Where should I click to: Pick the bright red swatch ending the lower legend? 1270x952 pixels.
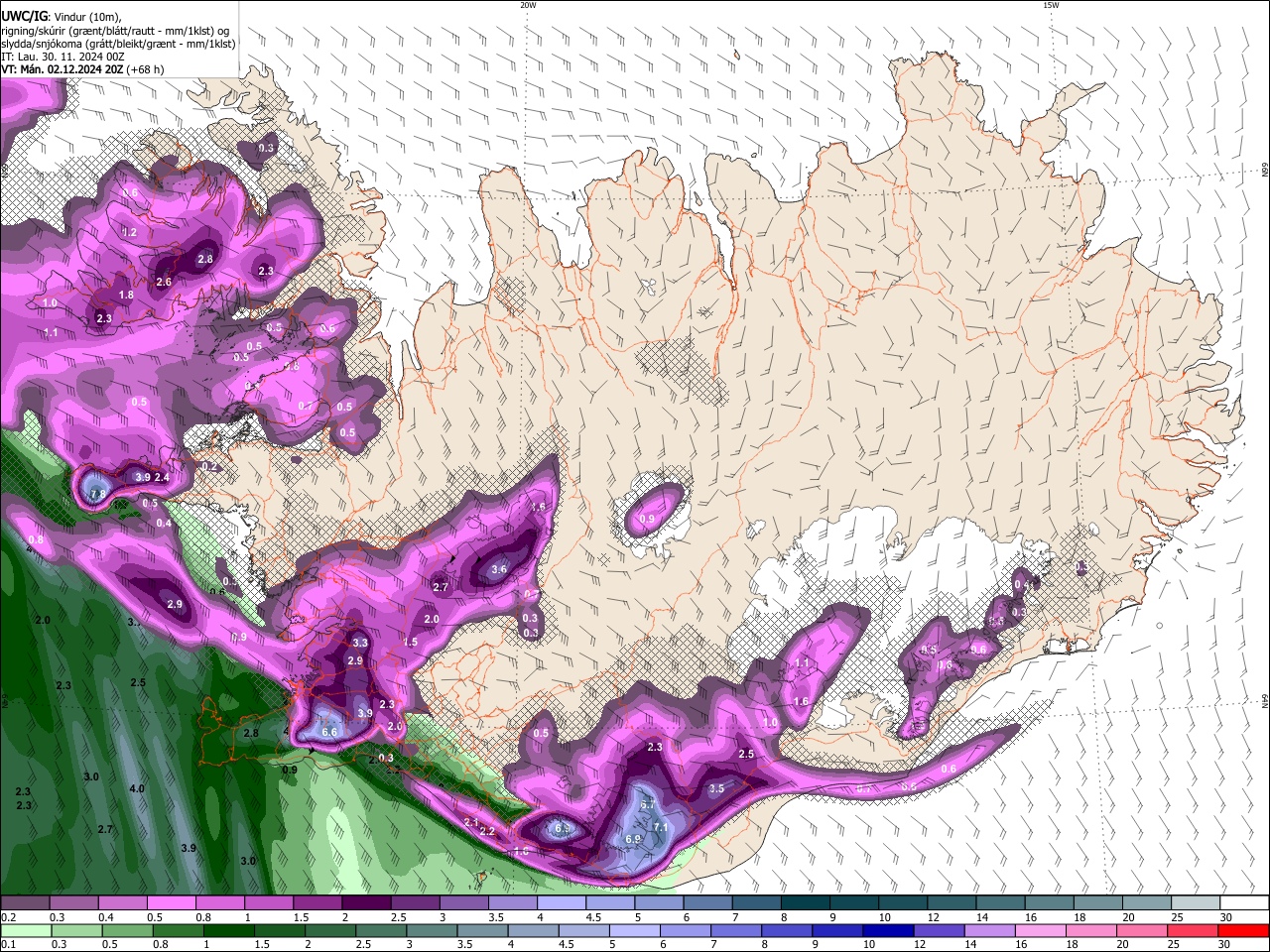[x=1242, y=930]
